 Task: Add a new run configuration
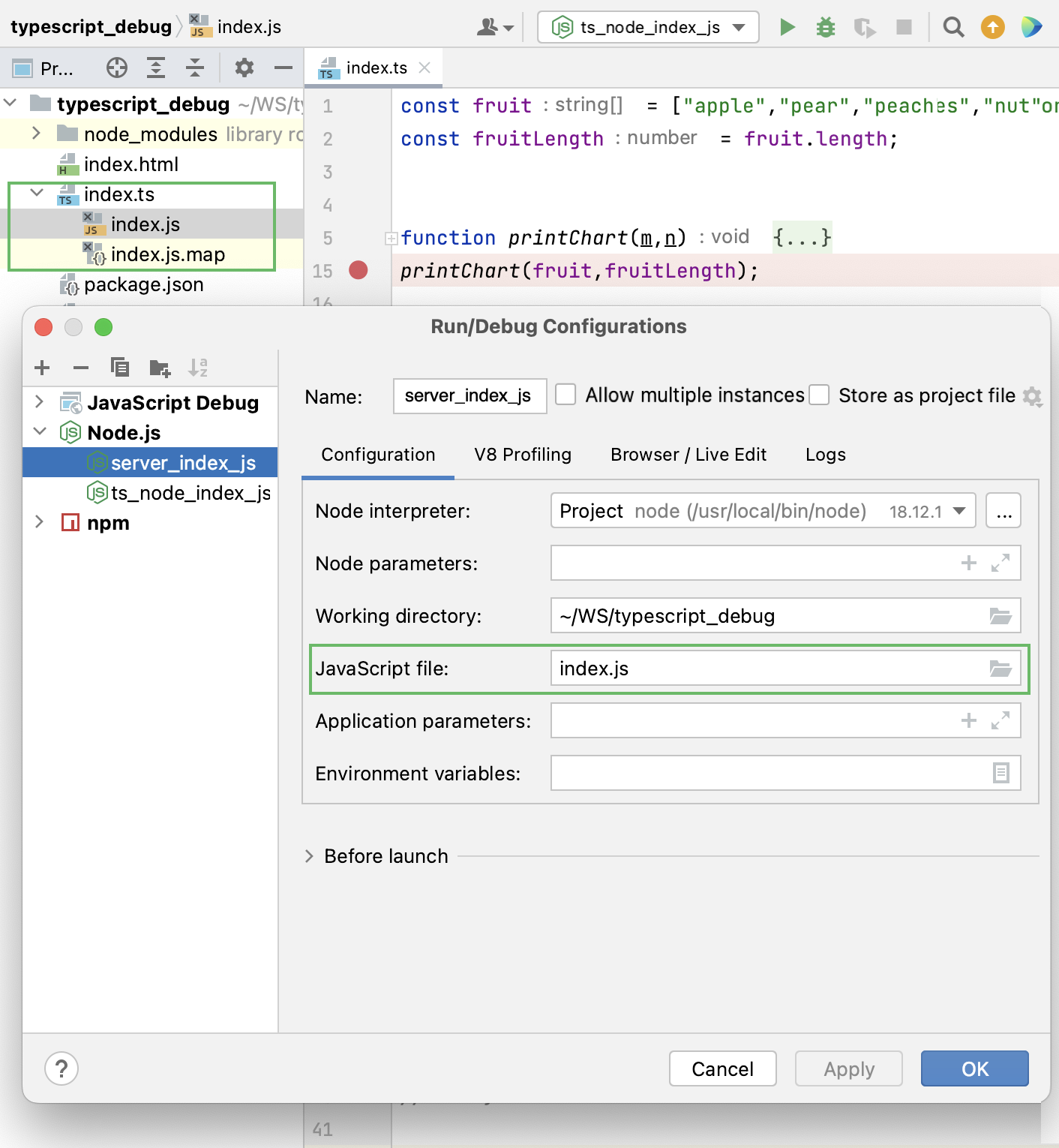tap(42, 368)
